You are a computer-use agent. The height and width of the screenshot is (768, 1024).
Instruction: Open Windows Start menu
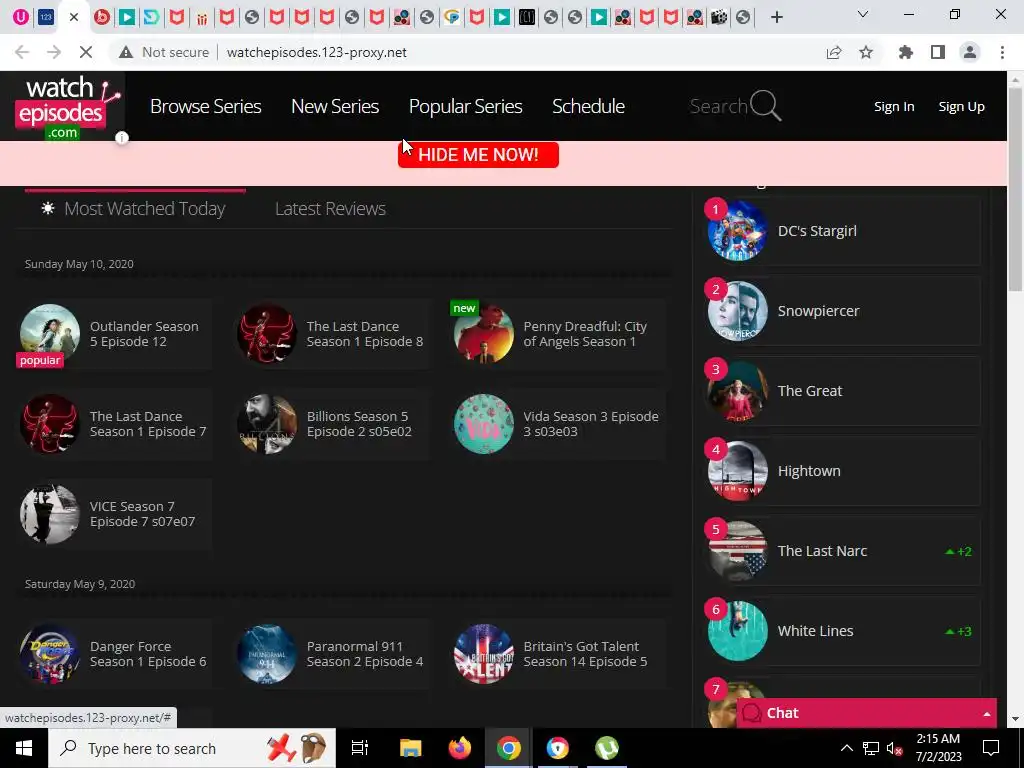click(24, 748)
